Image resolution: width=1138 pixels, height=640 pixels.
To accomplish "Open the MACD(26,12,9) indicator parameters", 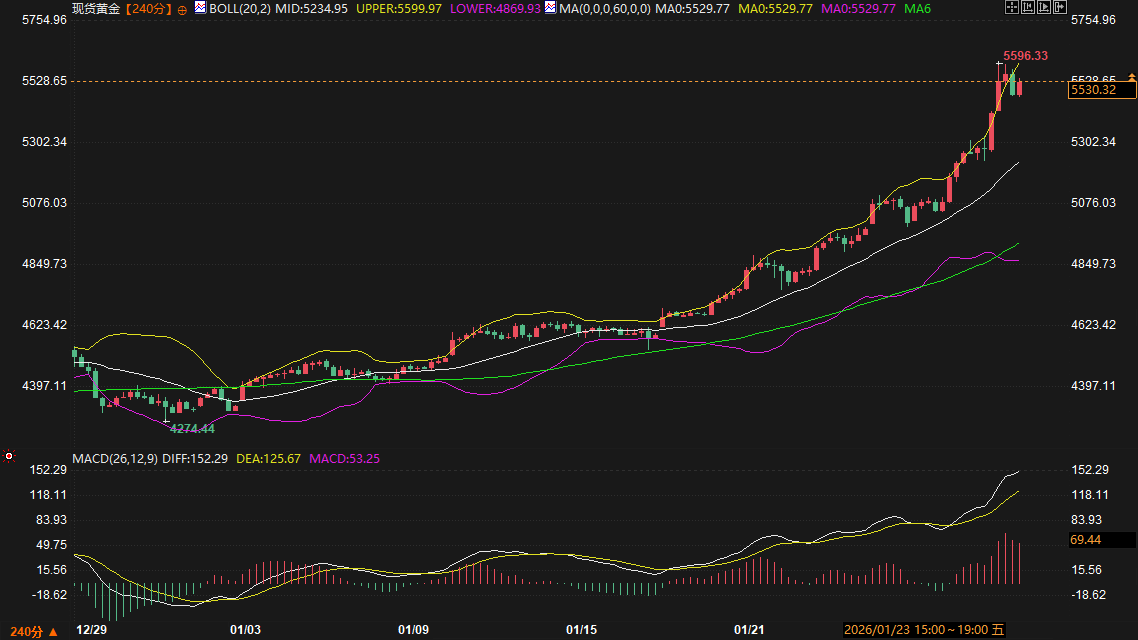I will pyautogui.click(x=111, y=458).
